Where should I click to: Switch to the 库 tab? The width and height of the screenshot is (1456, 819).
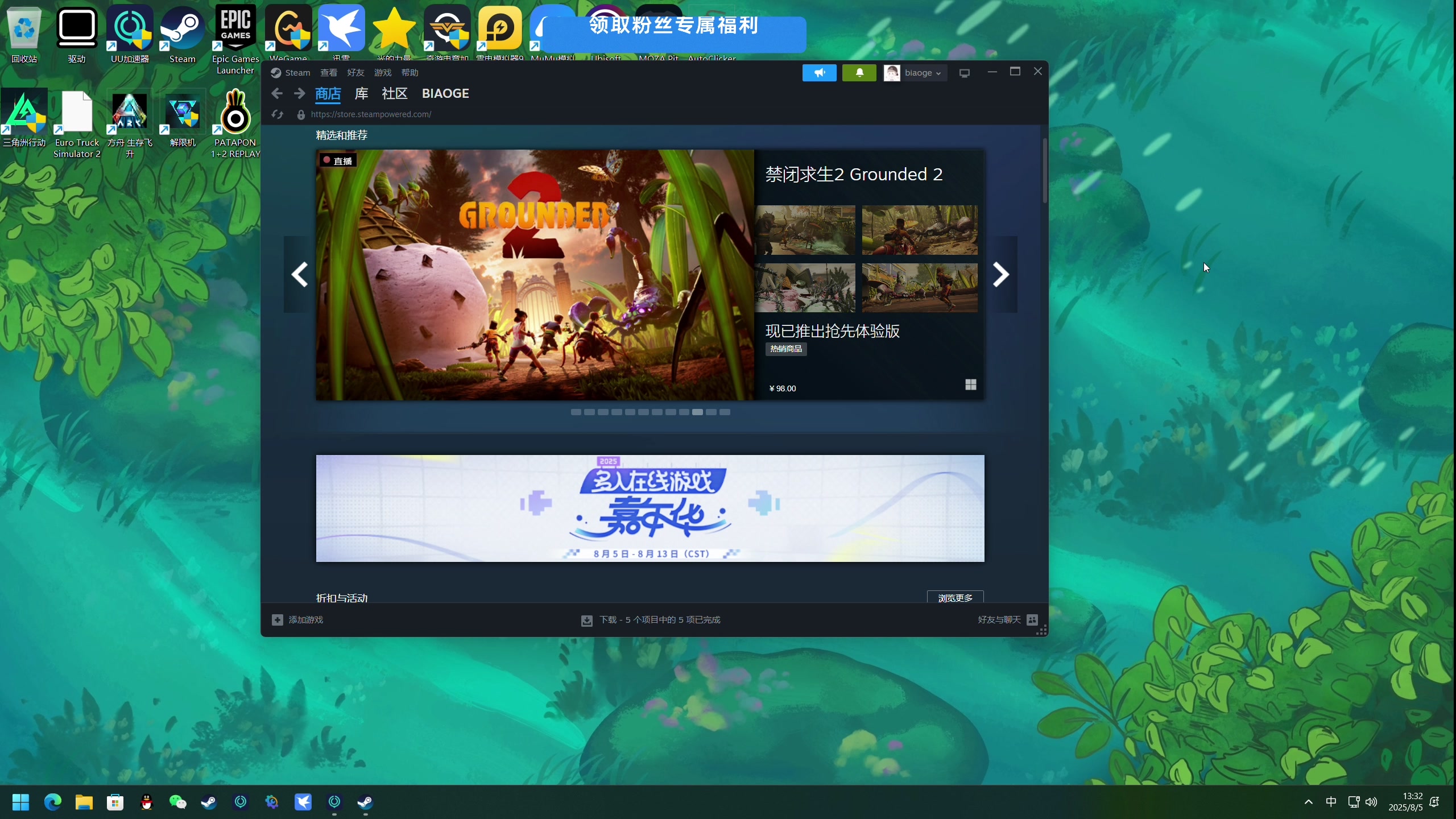point(361,94)
